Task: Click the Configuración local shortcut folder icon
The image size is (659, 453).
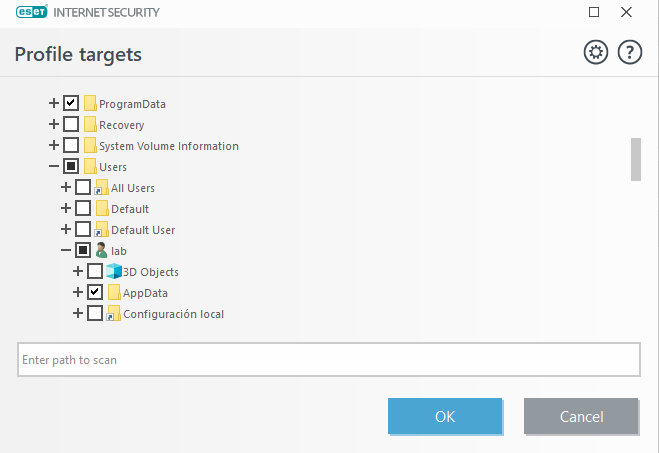Action: click(x=113, y=314)
